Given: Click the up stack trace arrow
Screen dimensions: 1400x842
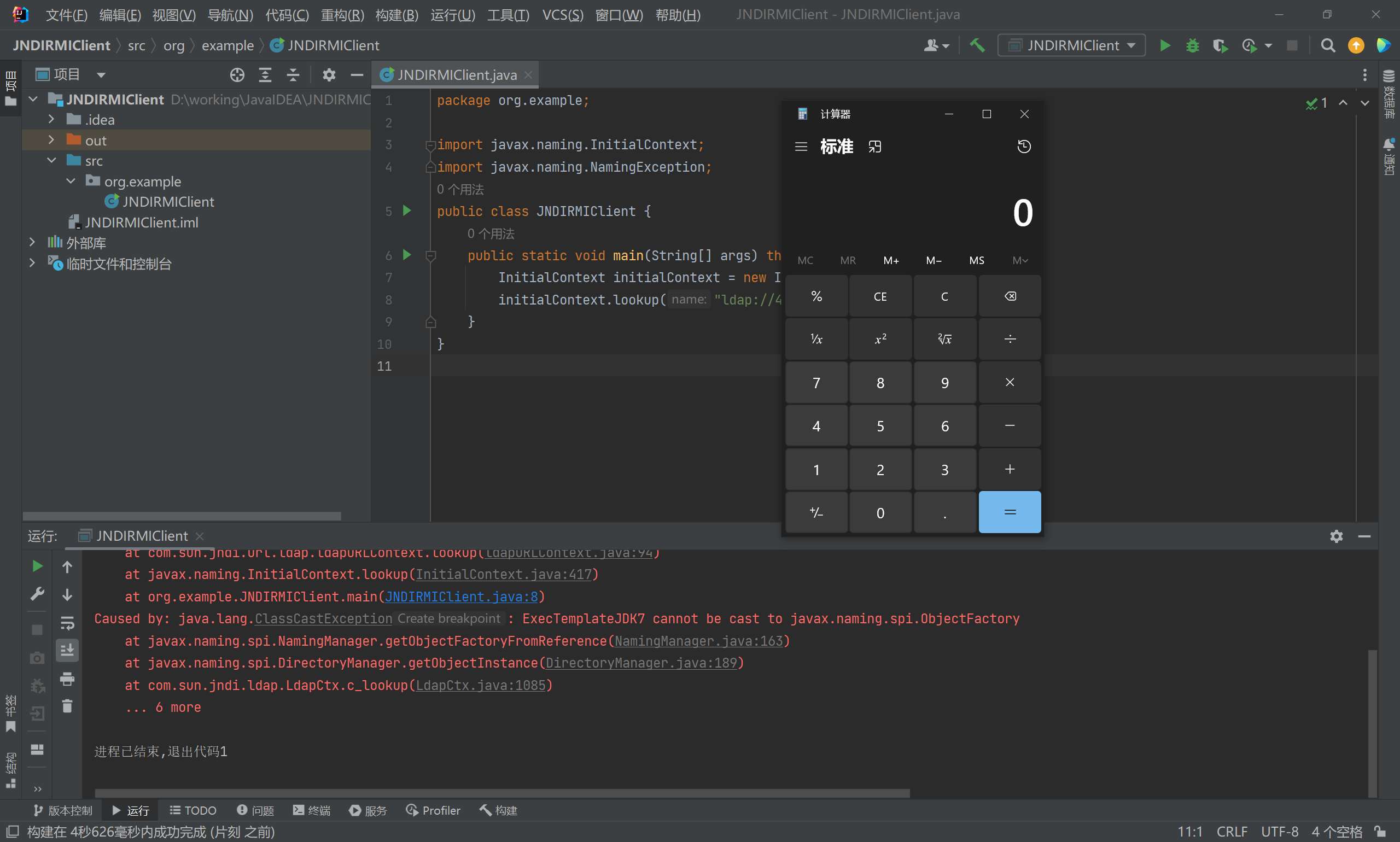Looking at the screenshot, I should [67, 566].
